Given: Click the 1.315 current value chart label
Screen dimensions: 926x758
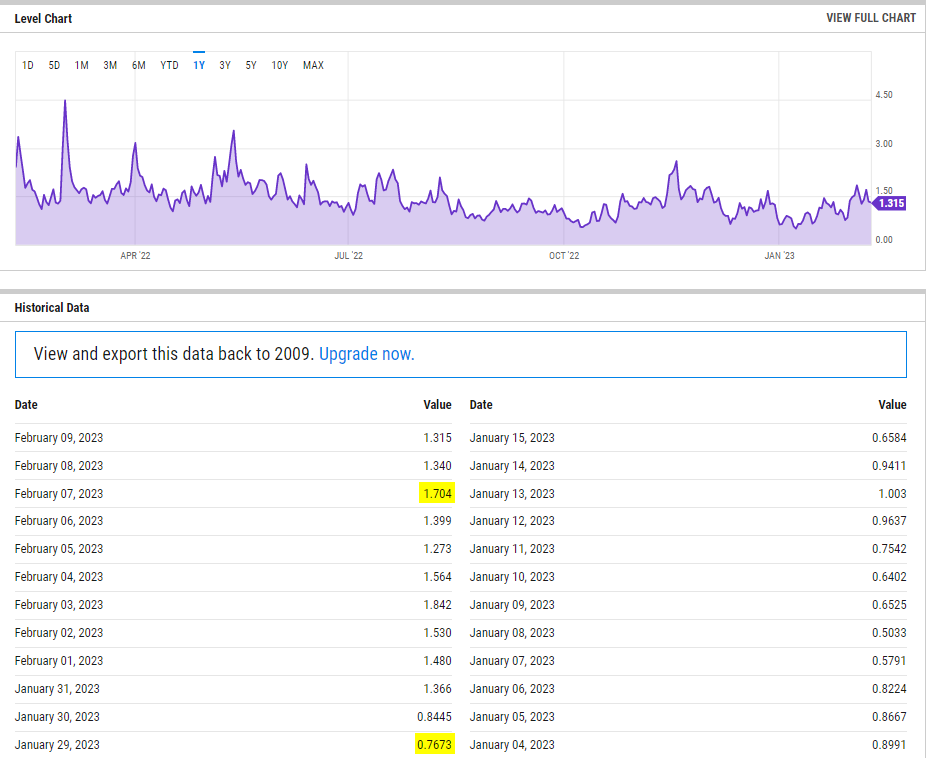Looking at the screenshot, I should tap(889, 203).
